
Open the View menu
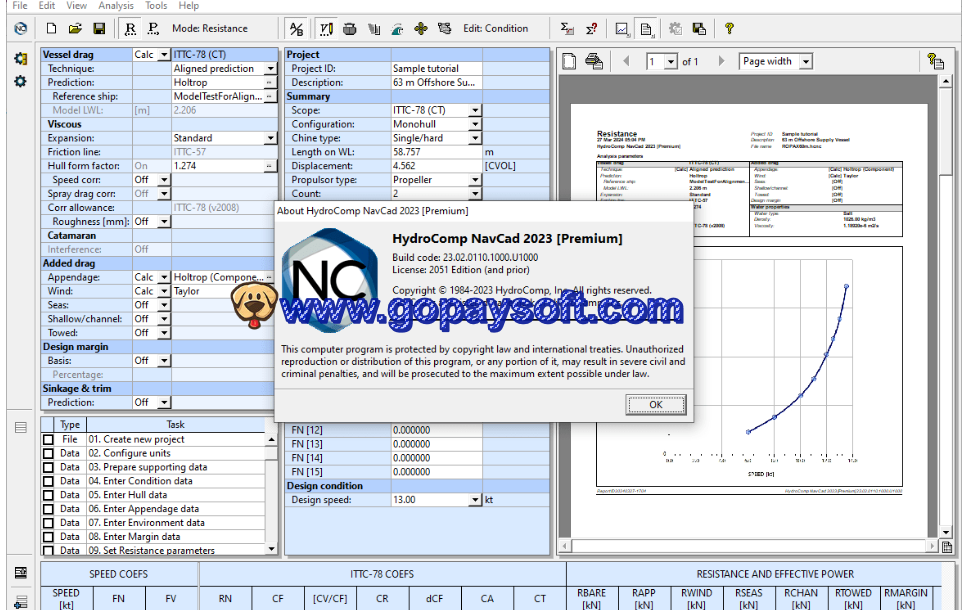(x=76, y=6)
